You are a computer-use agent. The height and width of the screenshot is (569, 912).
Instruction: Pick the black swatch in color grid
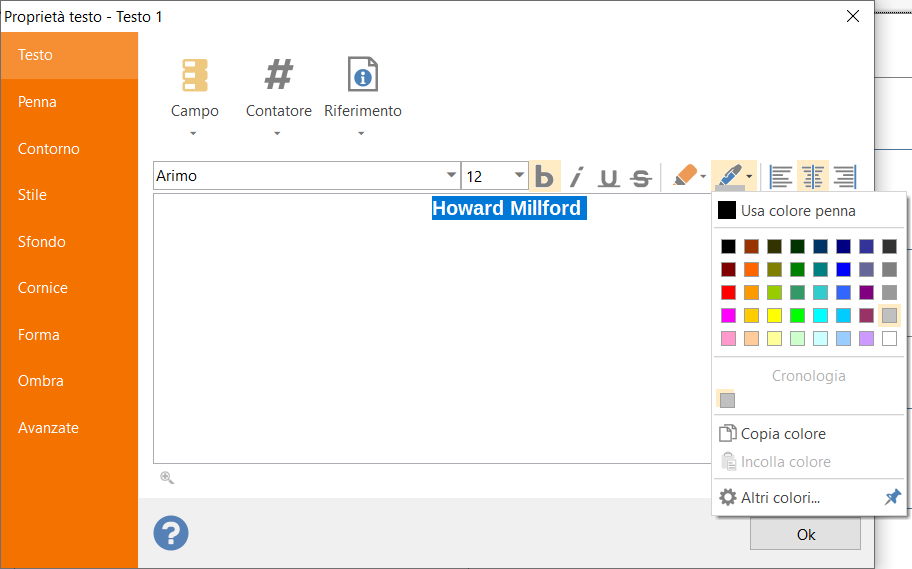728,246
